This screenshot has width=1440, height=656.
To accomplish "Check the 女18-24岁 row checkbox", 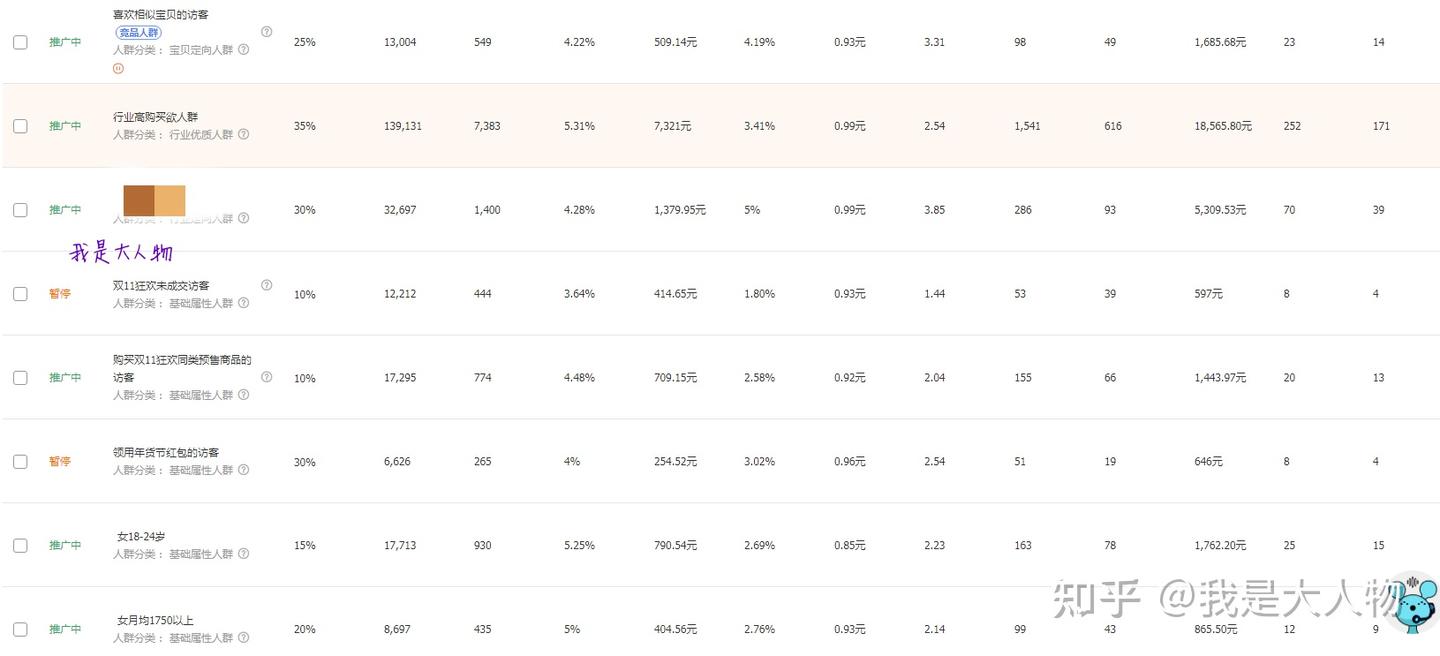I will point(20,546).
